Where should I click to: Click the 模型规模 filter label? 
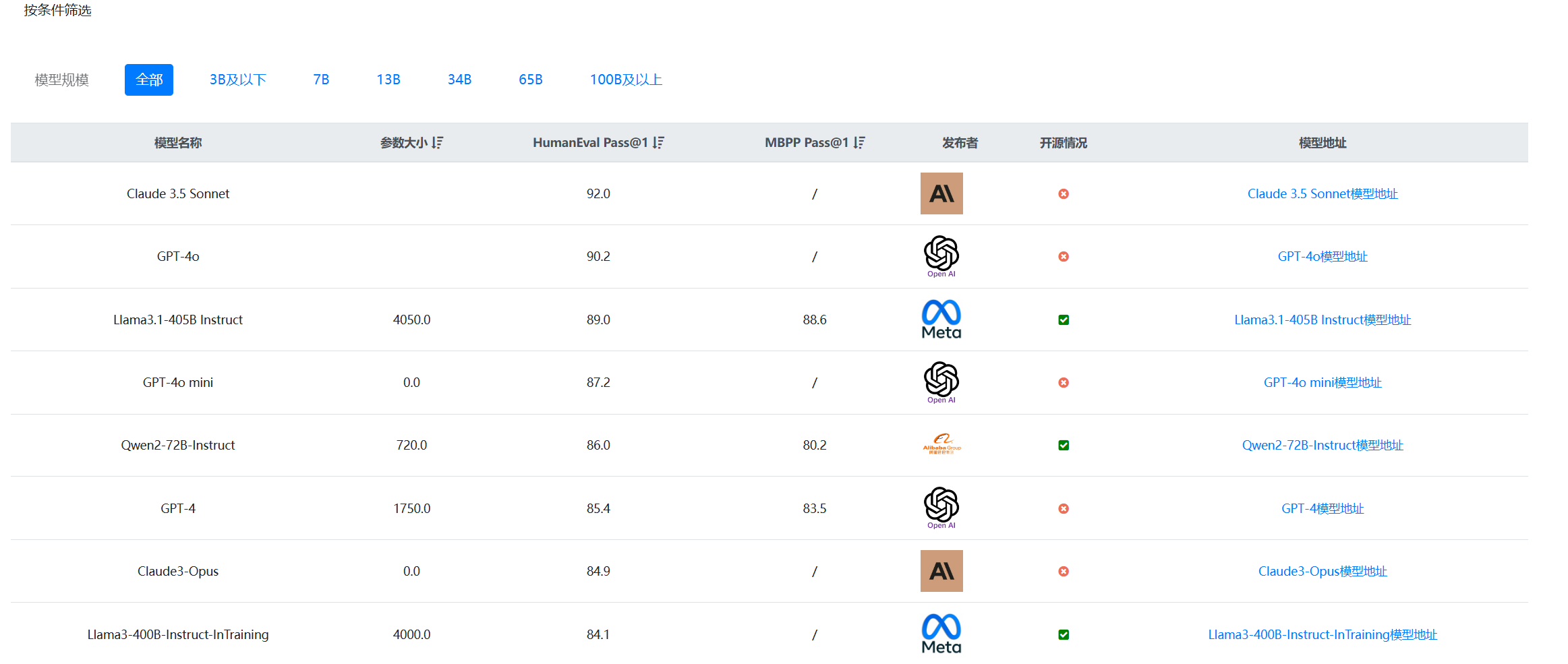(x=61, y=80)
